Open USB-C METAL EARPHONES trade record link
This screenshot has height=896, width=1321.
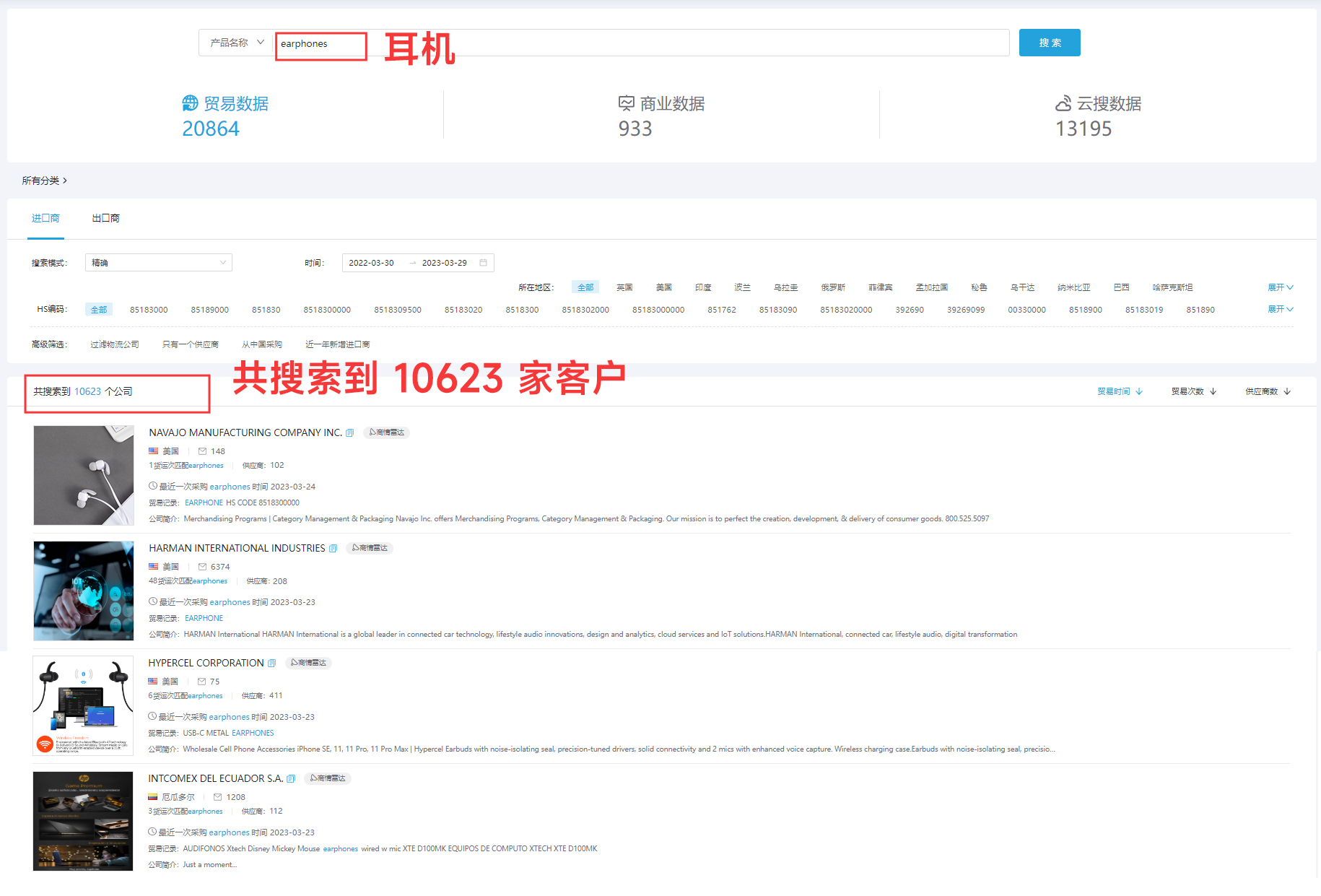pyautogui.click(x=228, y=733)
